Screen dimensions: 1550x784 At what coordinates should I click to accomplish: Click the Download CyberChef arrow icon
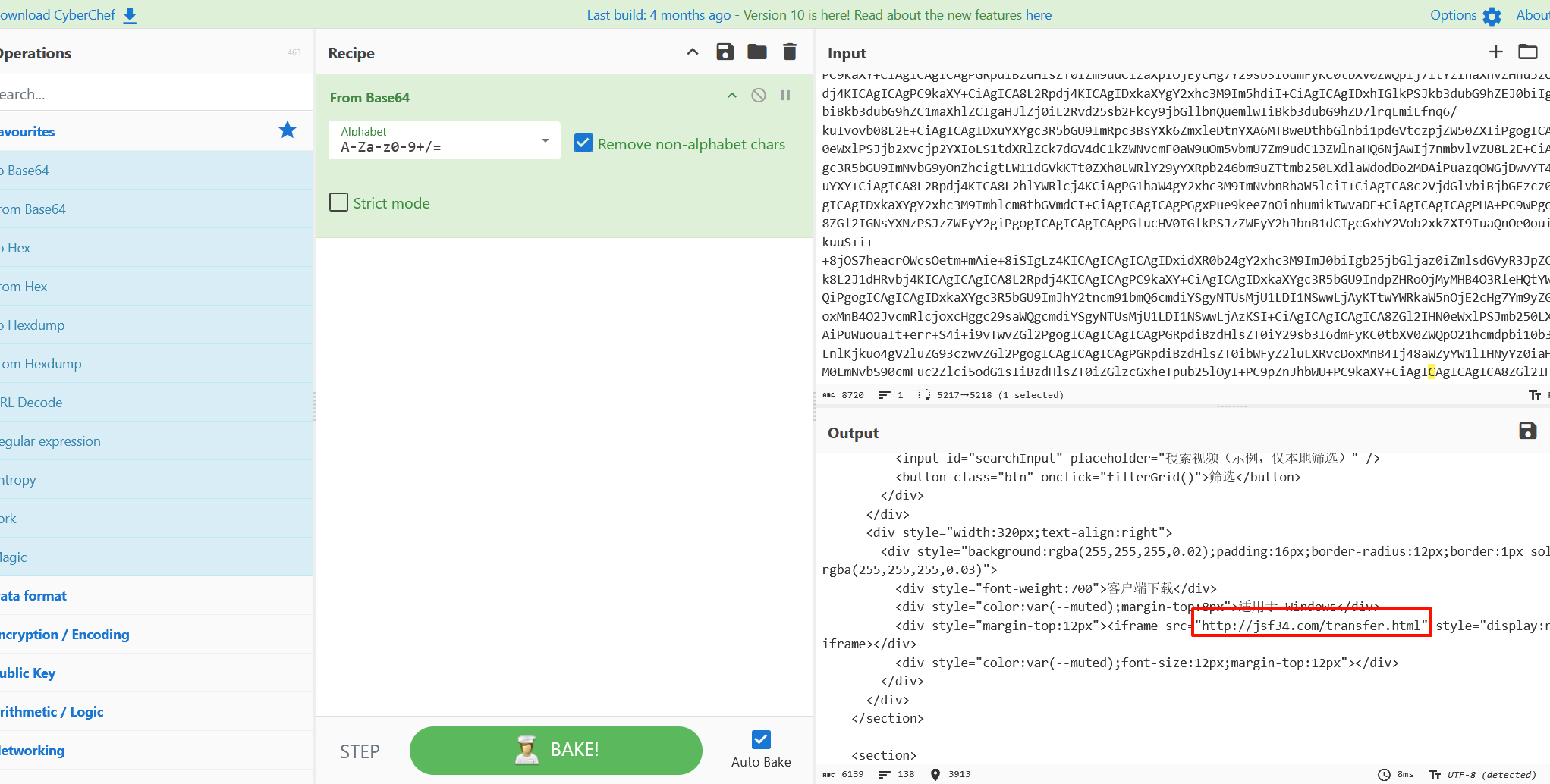coord(130,16)
